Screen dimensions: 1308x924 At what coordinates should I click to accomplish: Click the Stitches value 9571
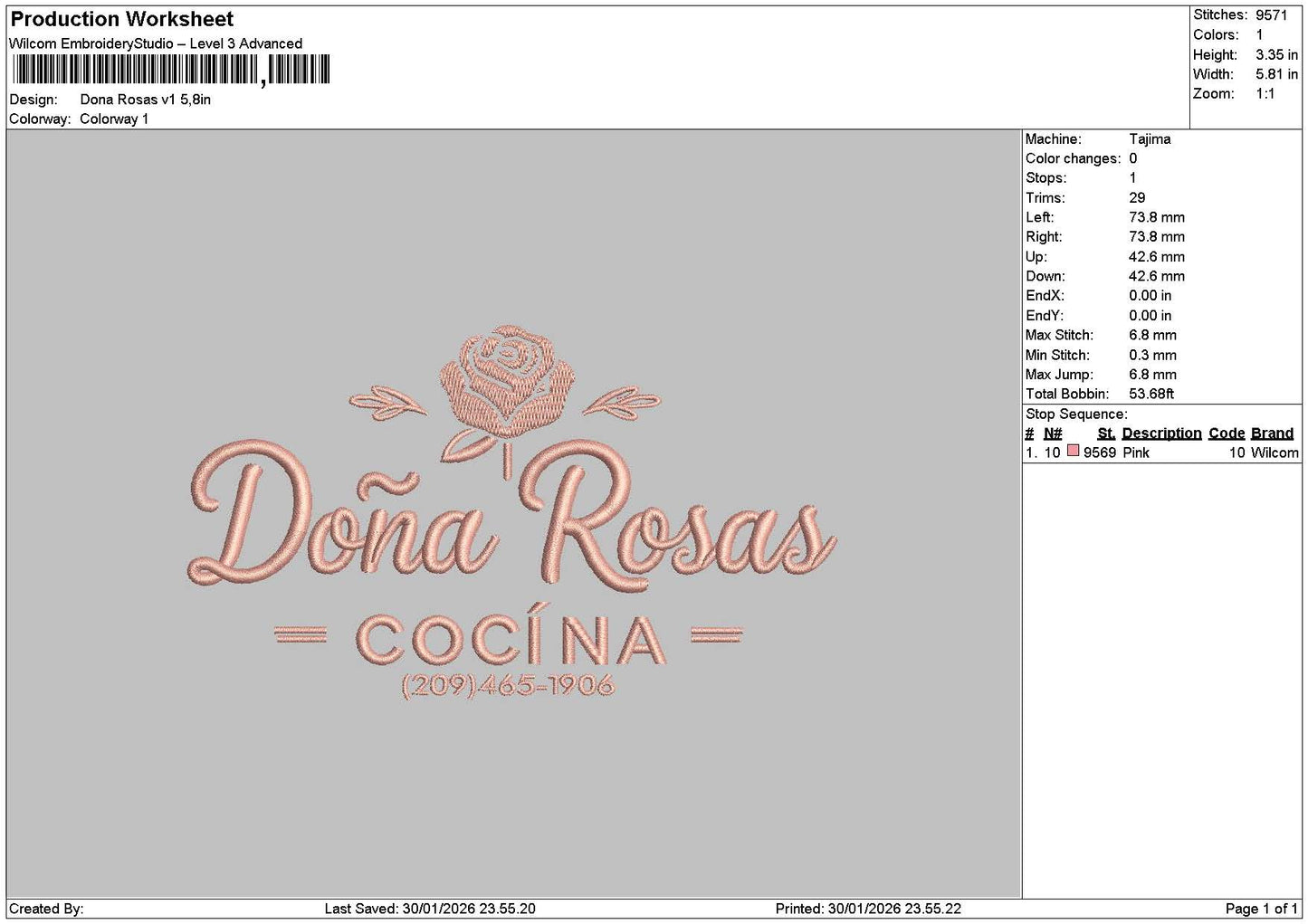[x=1271, y=14]
